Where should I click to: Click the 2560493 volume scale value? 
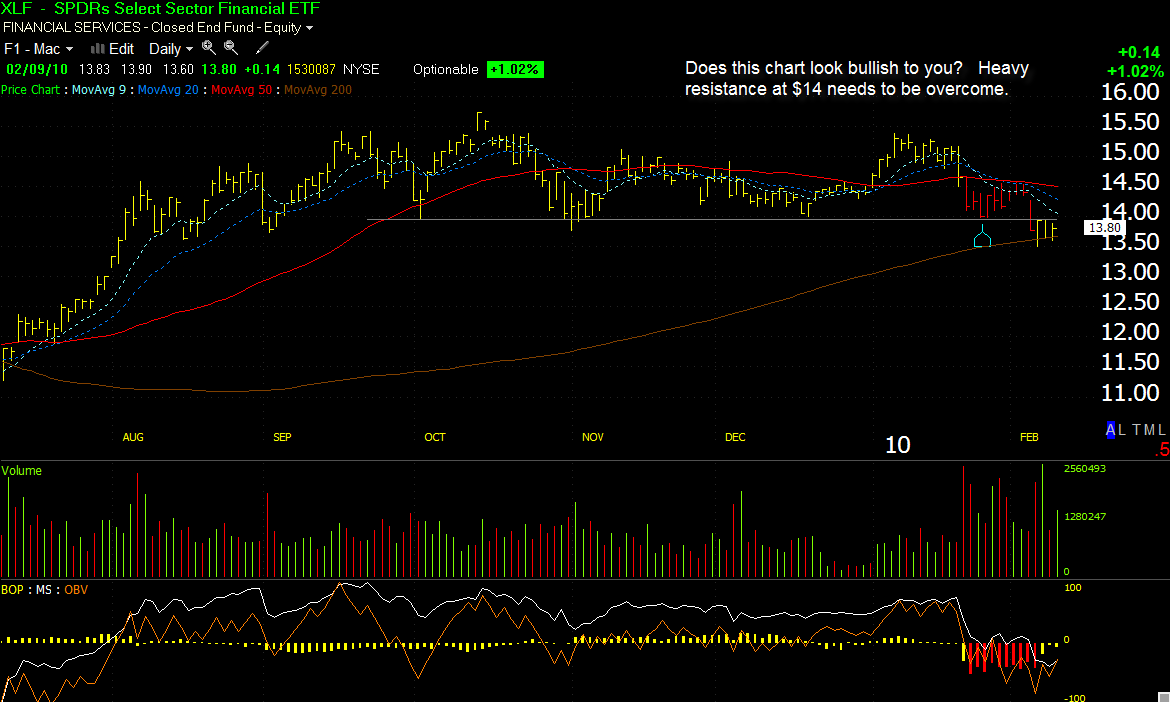1085,468
